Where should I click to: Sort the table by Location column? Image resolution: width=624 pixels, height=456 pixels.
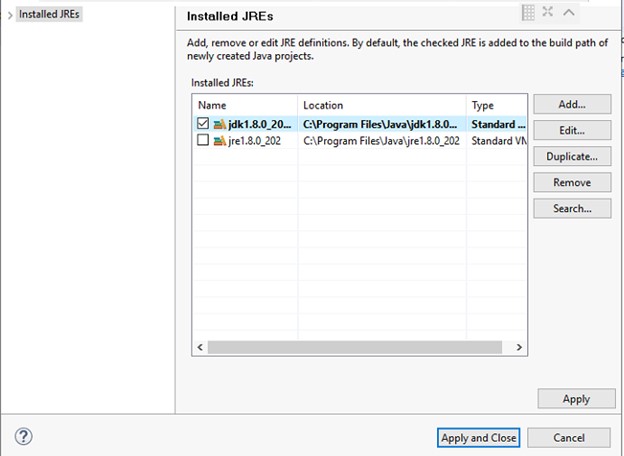click(x=380, y=105)
